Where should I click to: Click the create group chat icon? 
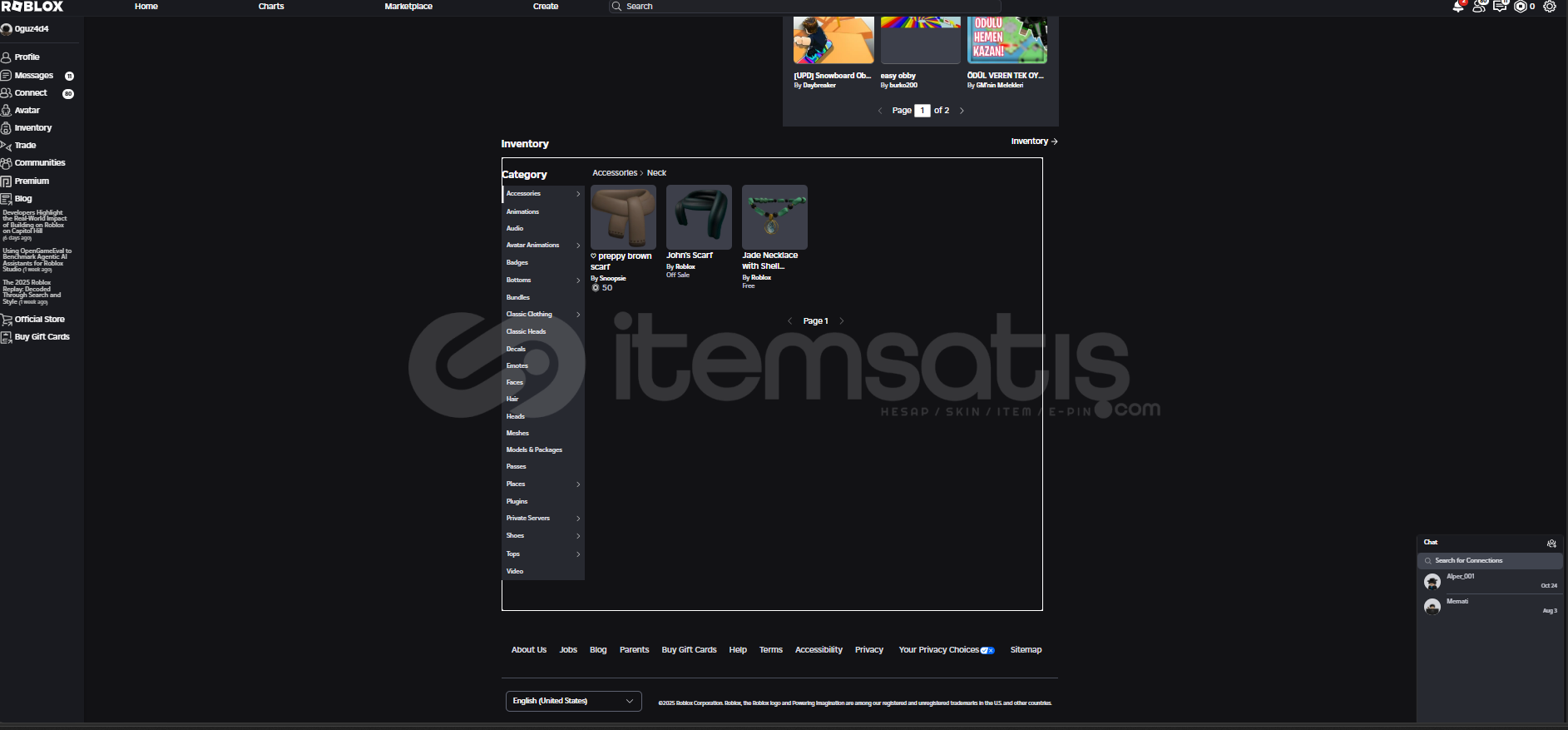click(x=1551, y=543)
